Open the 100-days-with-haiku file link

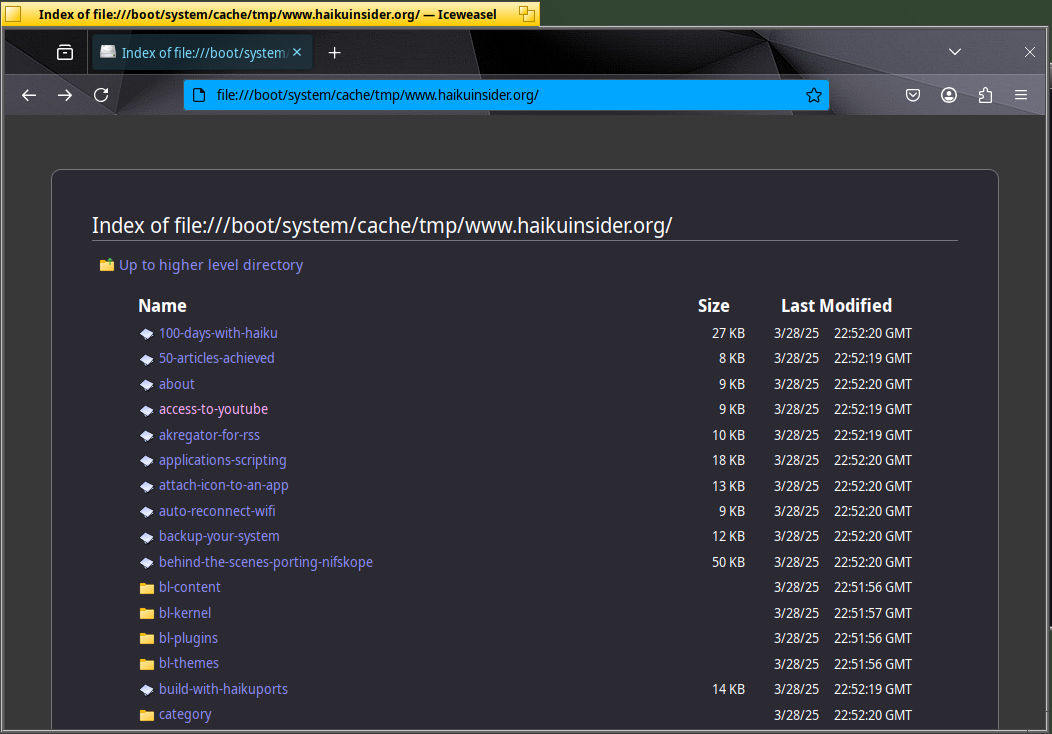218,333
